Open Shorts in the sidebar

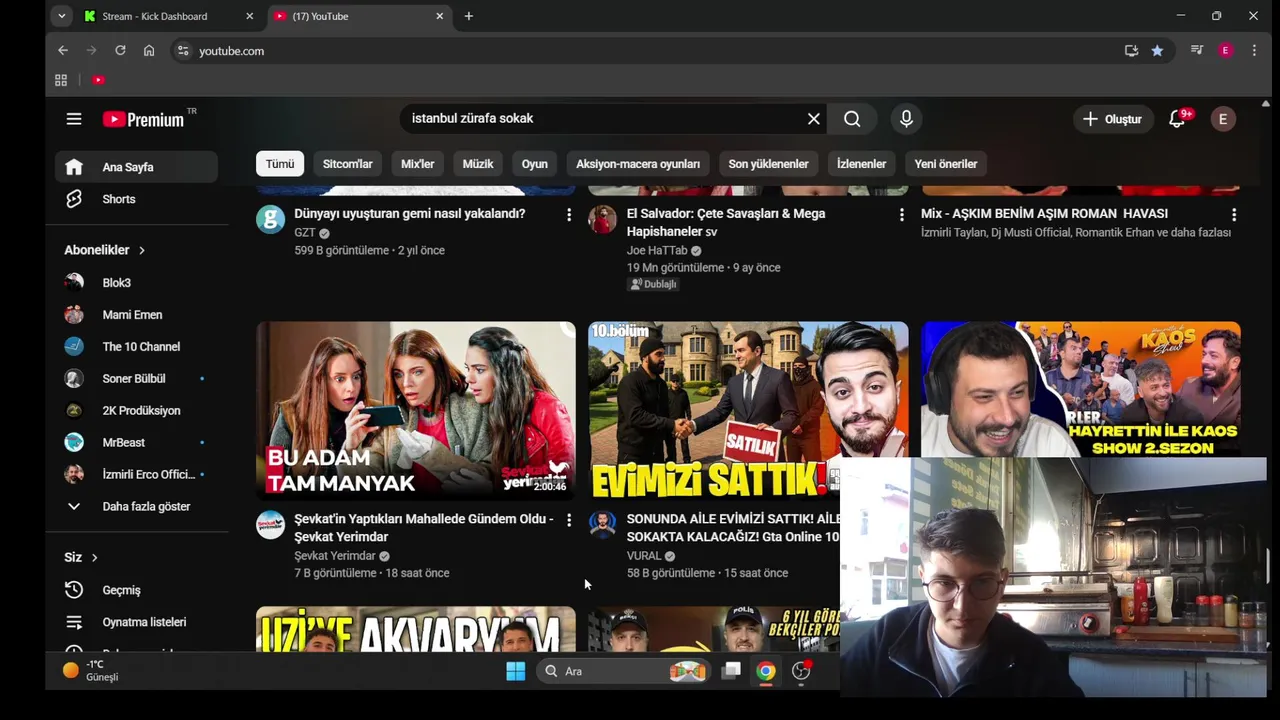coord(136,199)
